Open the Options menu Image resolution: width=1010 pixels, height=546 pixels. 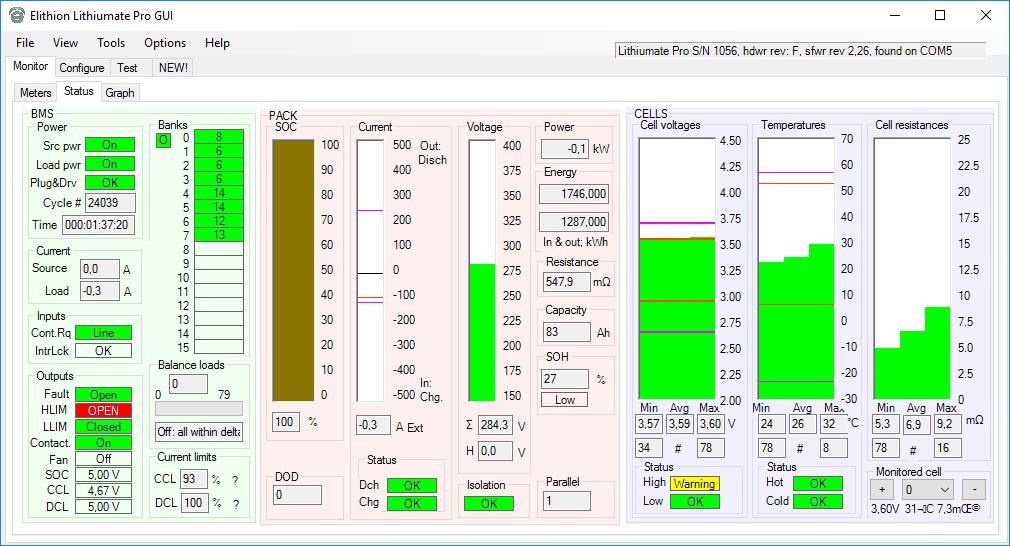[x=165, y=43]
